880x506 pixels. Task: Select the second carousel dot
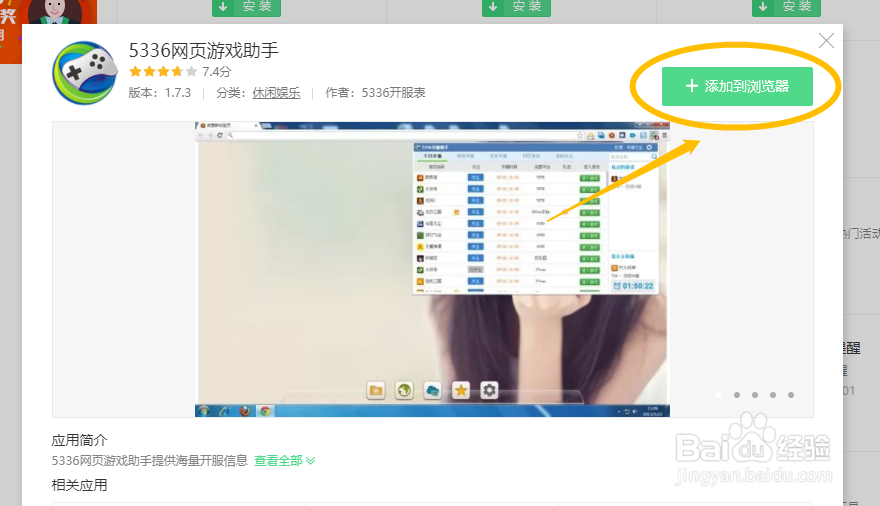click(x=737, y=395)
